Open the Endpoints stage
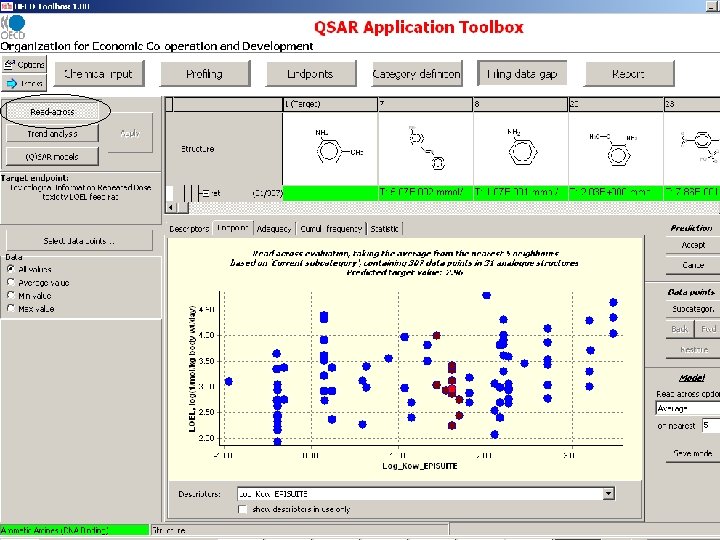This screenshot has width=720, height=540. (x=310, y=74)
